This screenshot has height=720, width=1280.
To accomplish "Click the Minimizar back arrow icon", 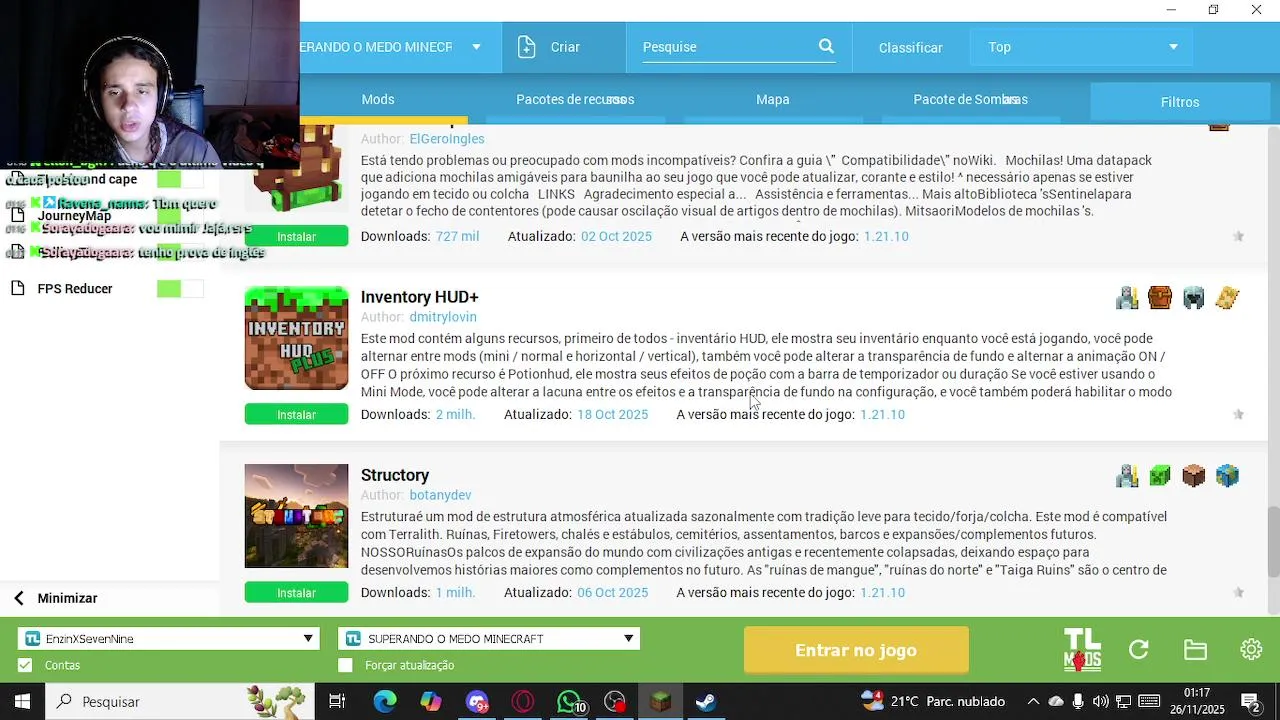I will pos(19,598).
